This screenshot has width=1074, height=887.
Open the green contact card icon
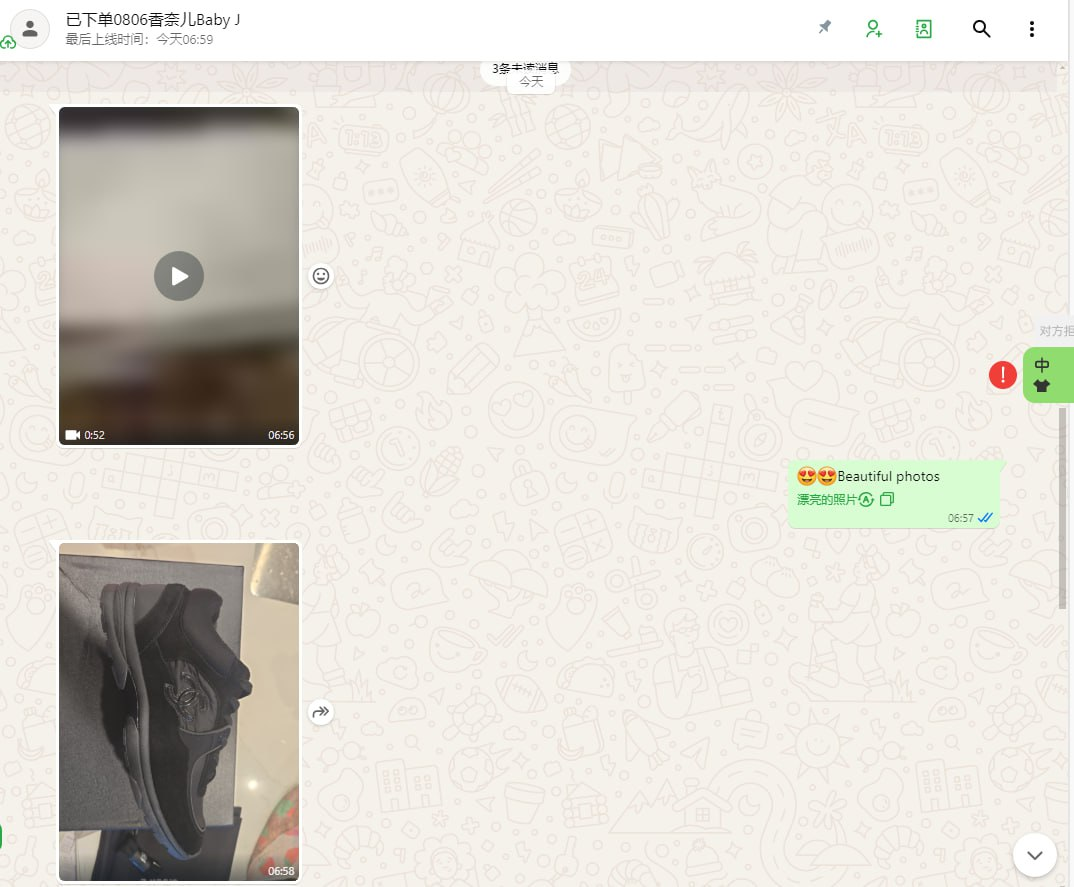tap(924, 29)
